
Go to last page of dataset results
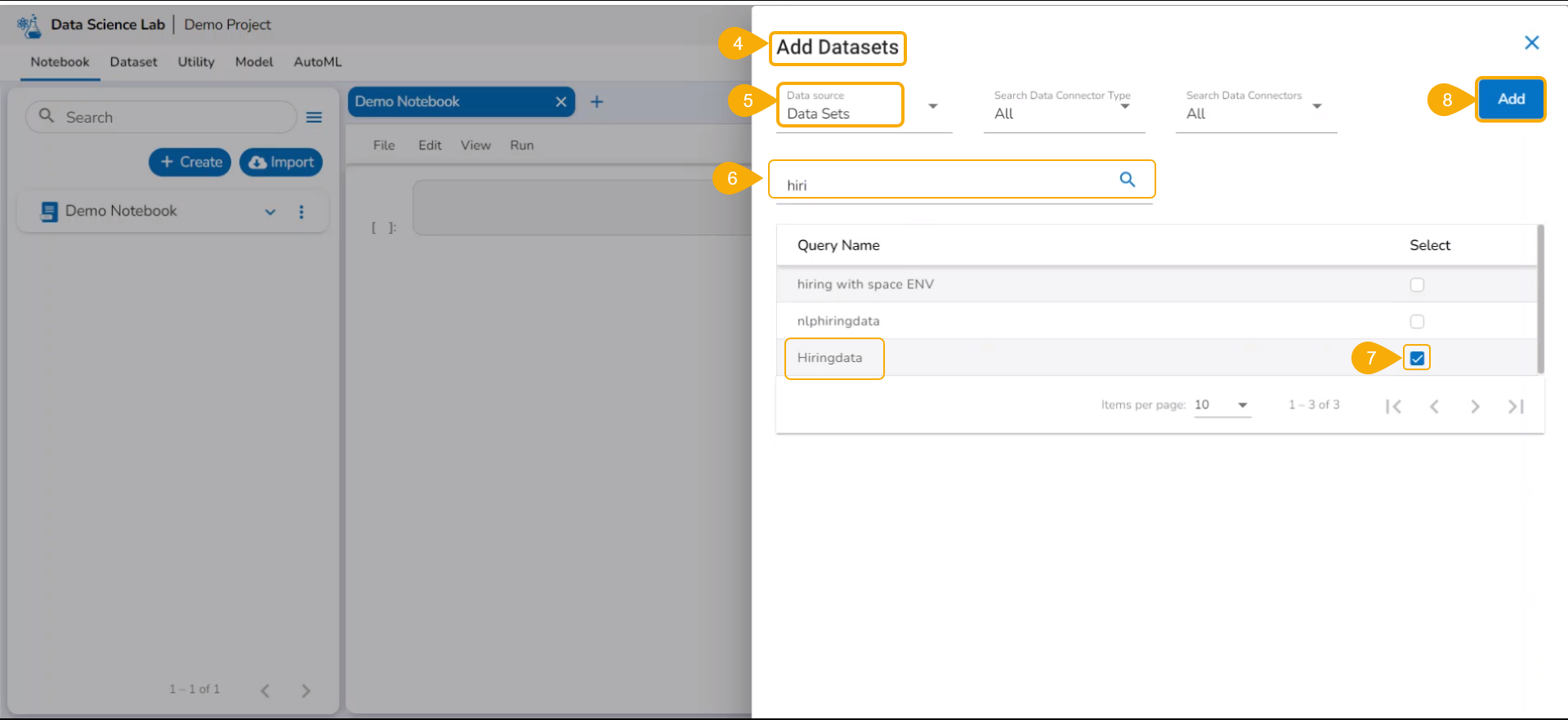(1516, 406)
